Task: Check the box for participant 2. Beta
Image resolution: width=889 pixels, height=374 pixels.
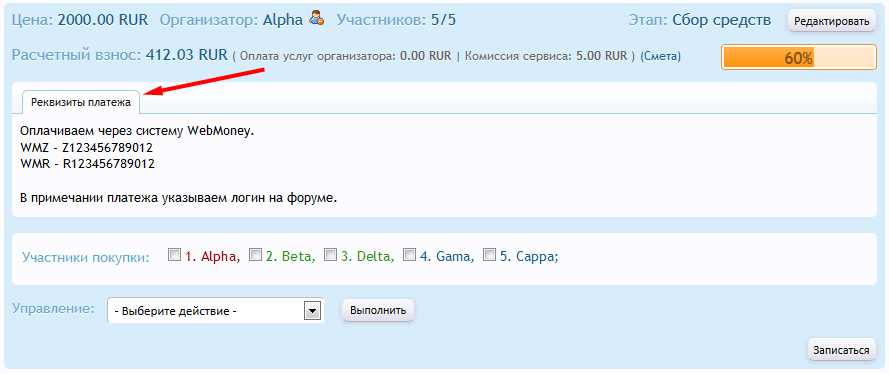Action: pyautogui.click(x=256, y=255)
